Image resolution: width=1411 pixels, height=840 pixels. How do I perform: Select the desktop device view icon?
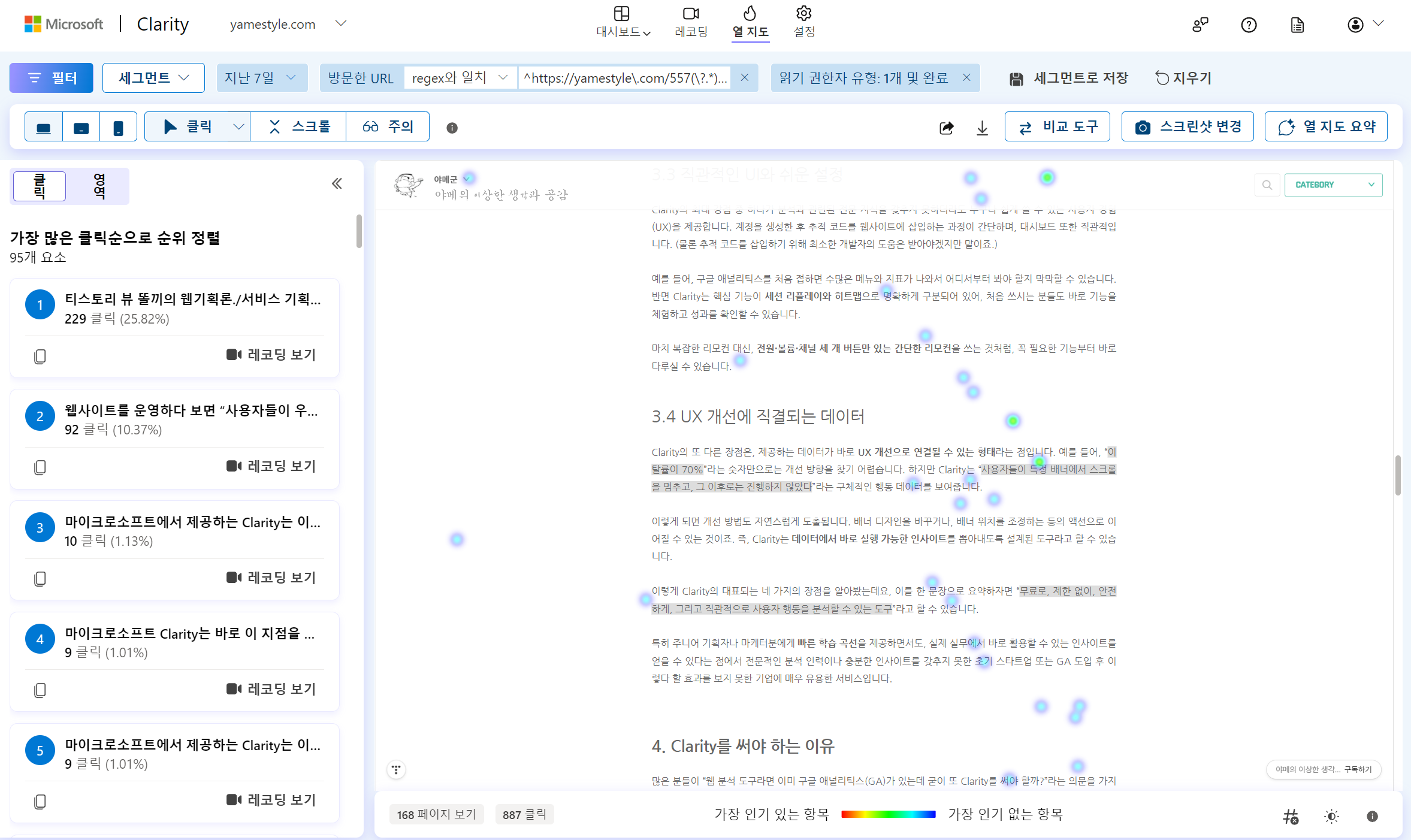point(44,127)
